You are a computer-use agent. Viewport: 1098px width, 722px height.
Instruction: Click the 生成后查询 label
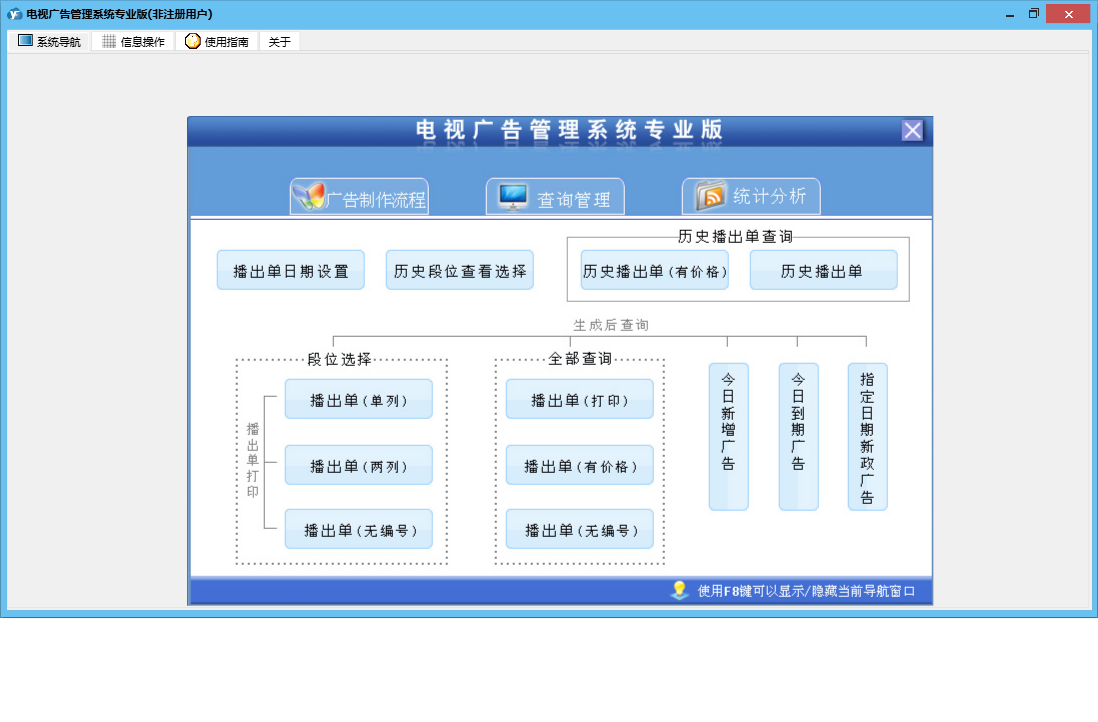click(x=611, y=325)
